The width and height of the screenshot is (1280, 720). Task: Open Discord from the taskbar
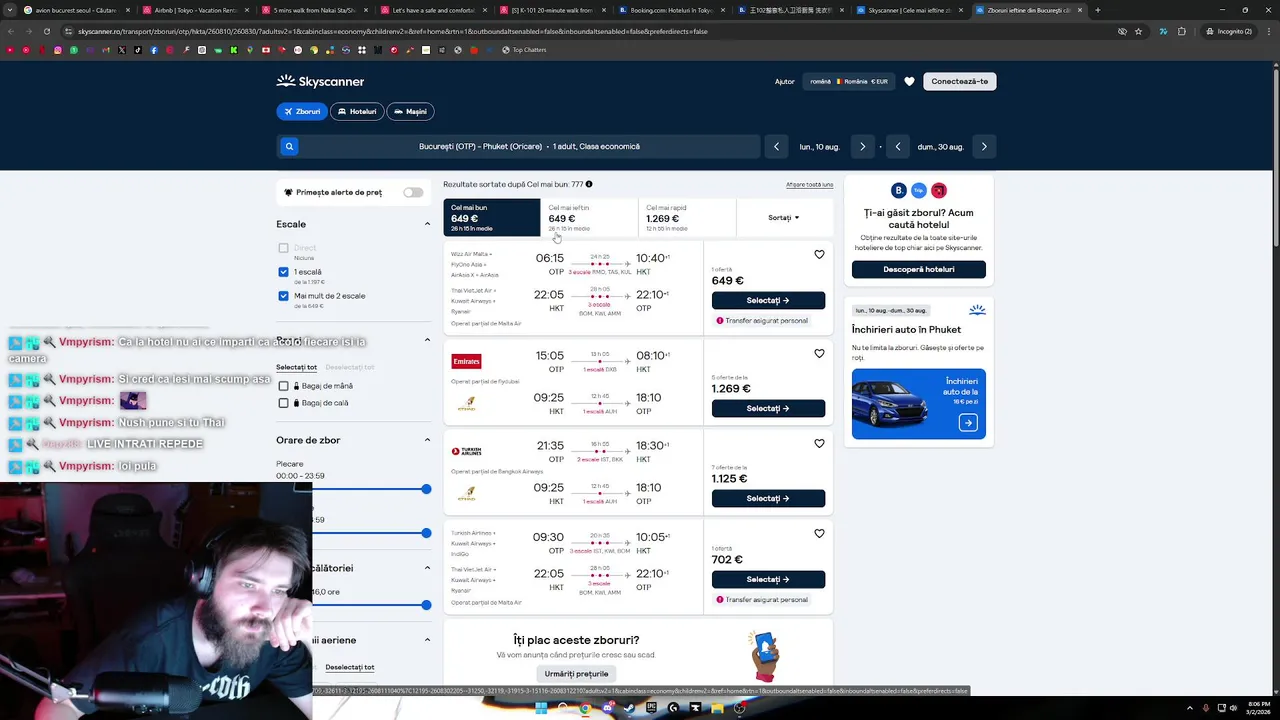coord(607,708)
